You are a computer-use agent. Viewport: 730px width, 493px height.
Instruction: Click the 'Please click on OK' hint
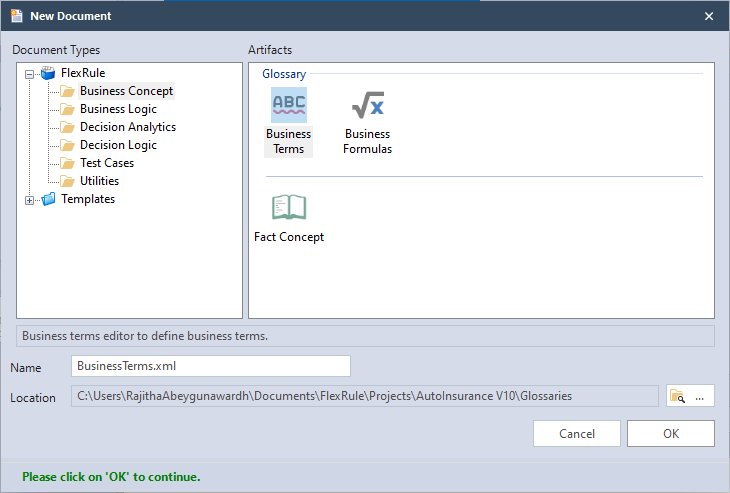point(111,477)
